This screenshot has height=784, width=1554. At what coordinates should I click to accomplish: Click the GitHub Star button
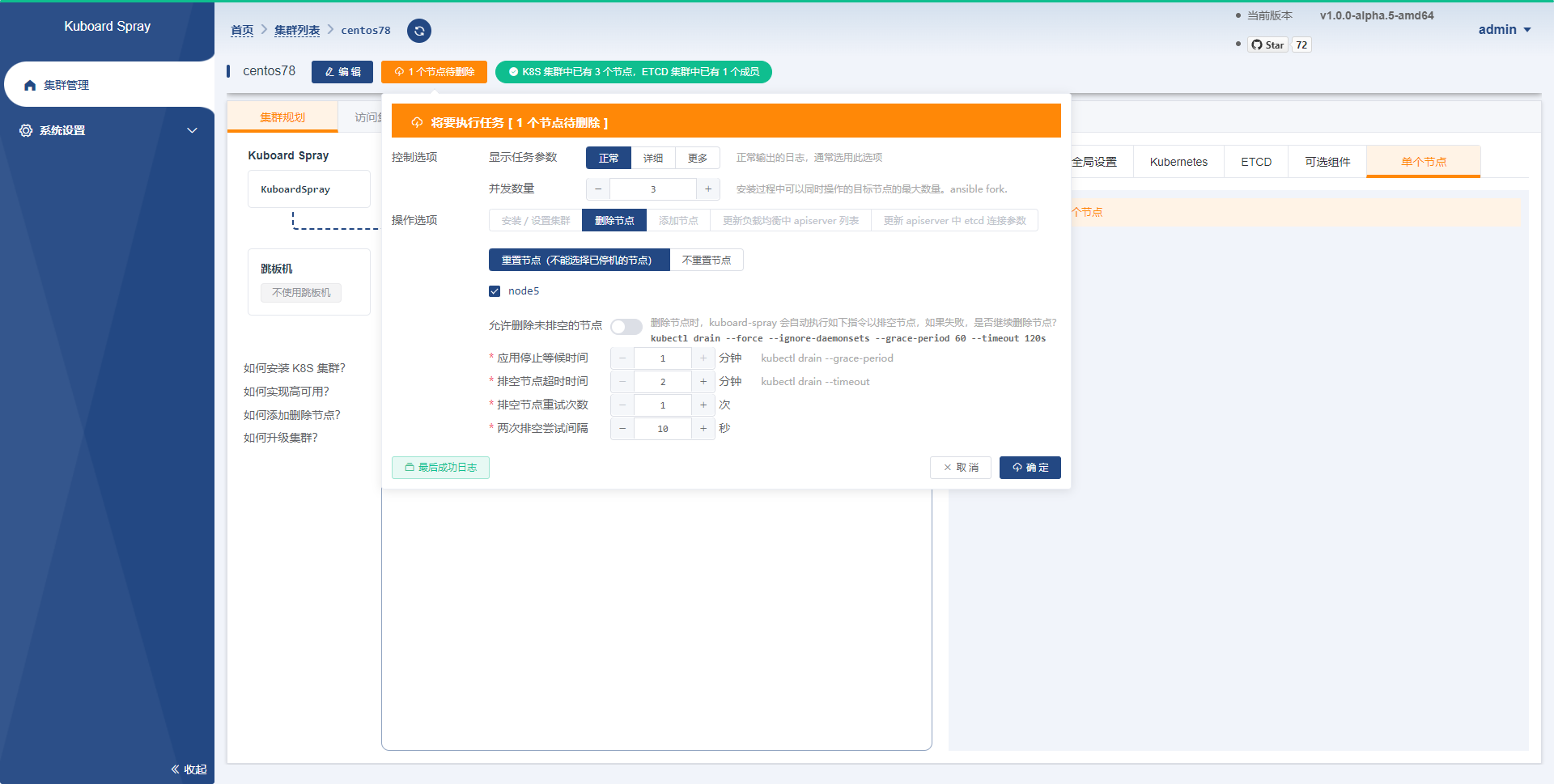click(1267, 44)
